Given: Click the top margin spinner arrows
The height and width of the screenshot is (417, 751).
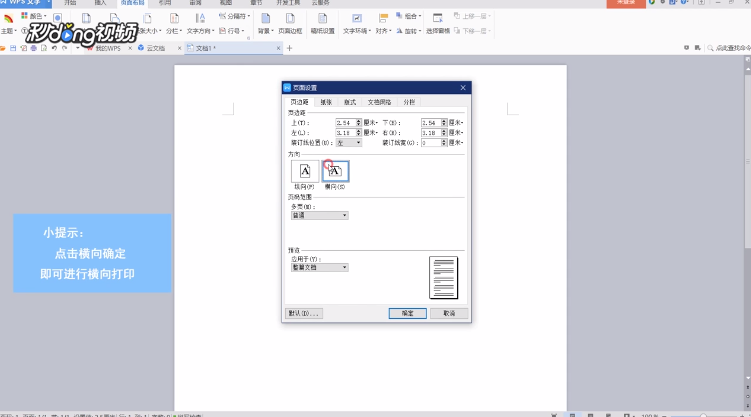Looking at the screenshot, I should 359,123.
